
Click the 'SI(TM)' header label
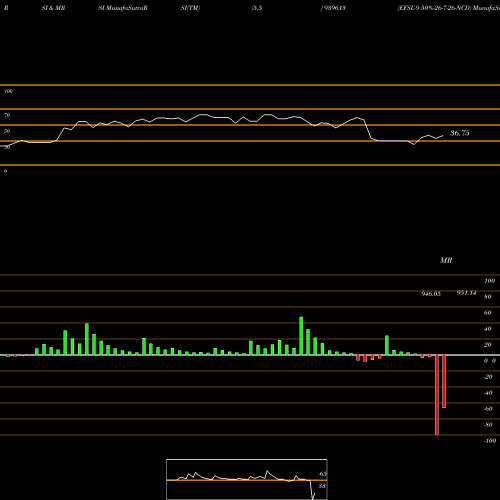190,8
